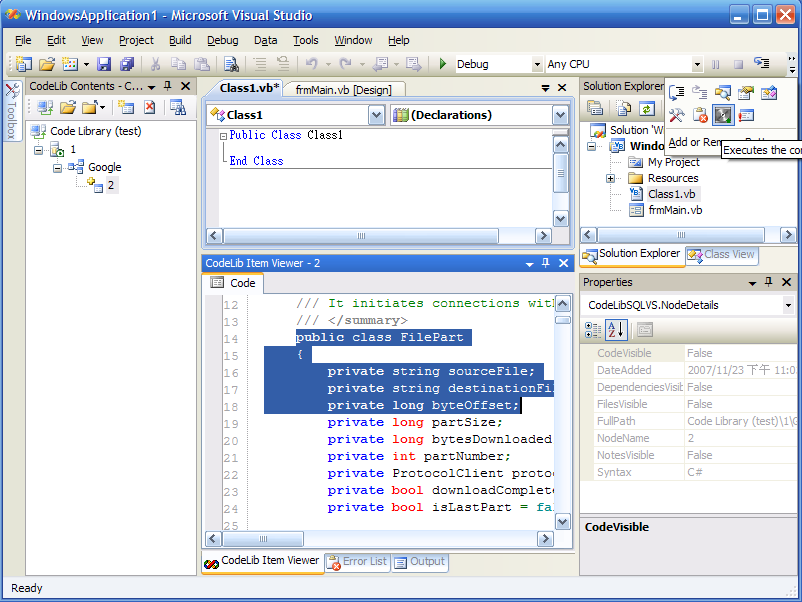Screen dimensions: 802x602
Task: Click the rightmost window with diamonds icon in the overflow popup
Action: coord(769,93)
